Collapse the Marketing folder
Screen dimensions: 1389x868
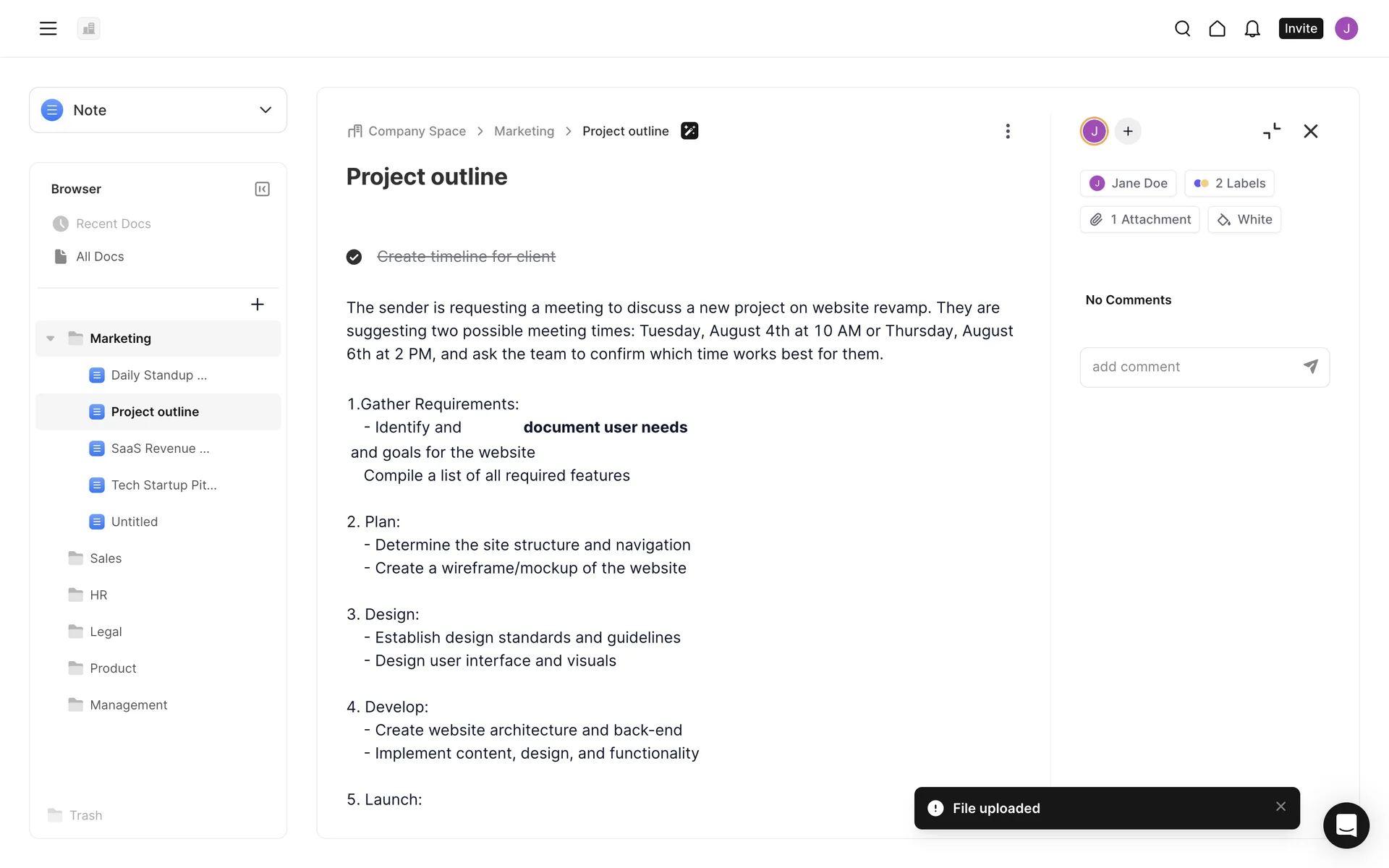coord(51,339)
